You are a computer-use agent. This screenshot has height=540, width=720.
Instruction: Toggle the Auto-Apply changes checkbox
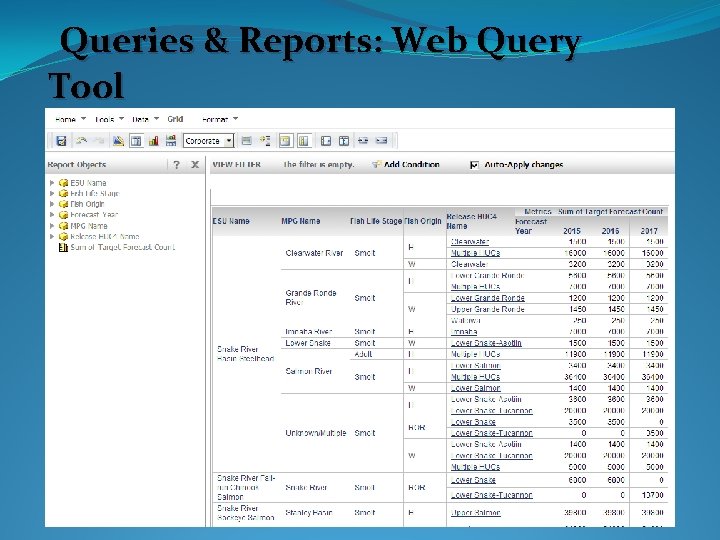coord(474,165)
